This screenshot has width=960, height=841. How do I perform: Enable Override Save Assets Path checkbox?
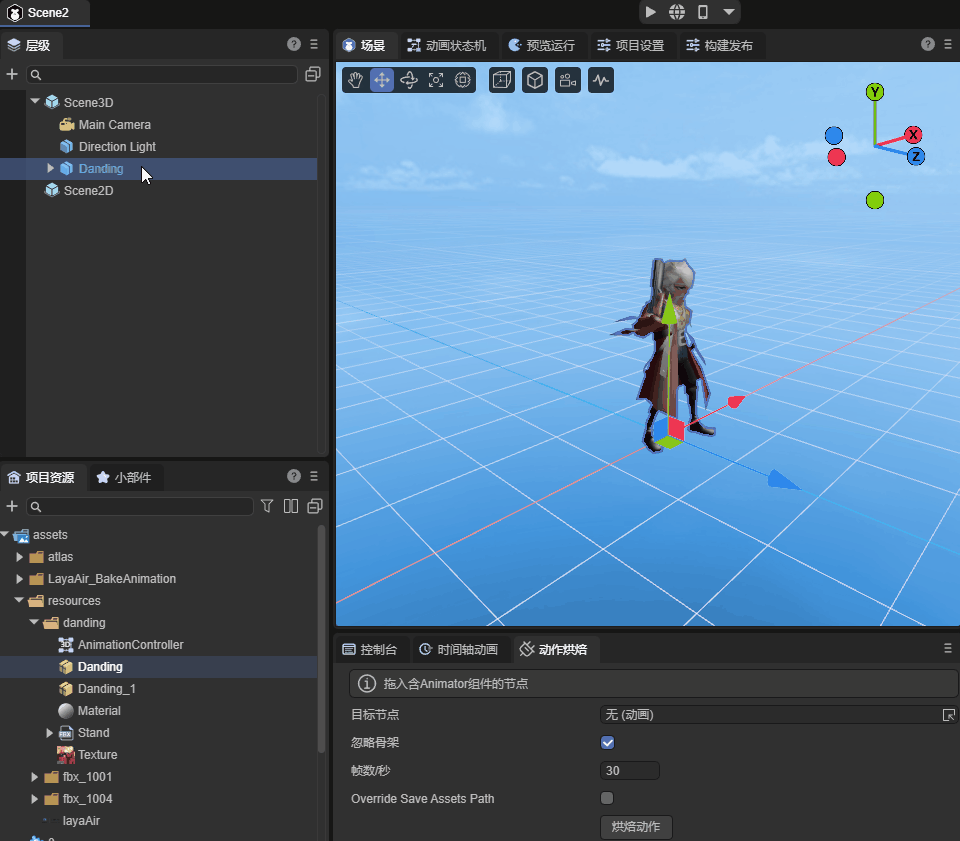click(607, 798)
